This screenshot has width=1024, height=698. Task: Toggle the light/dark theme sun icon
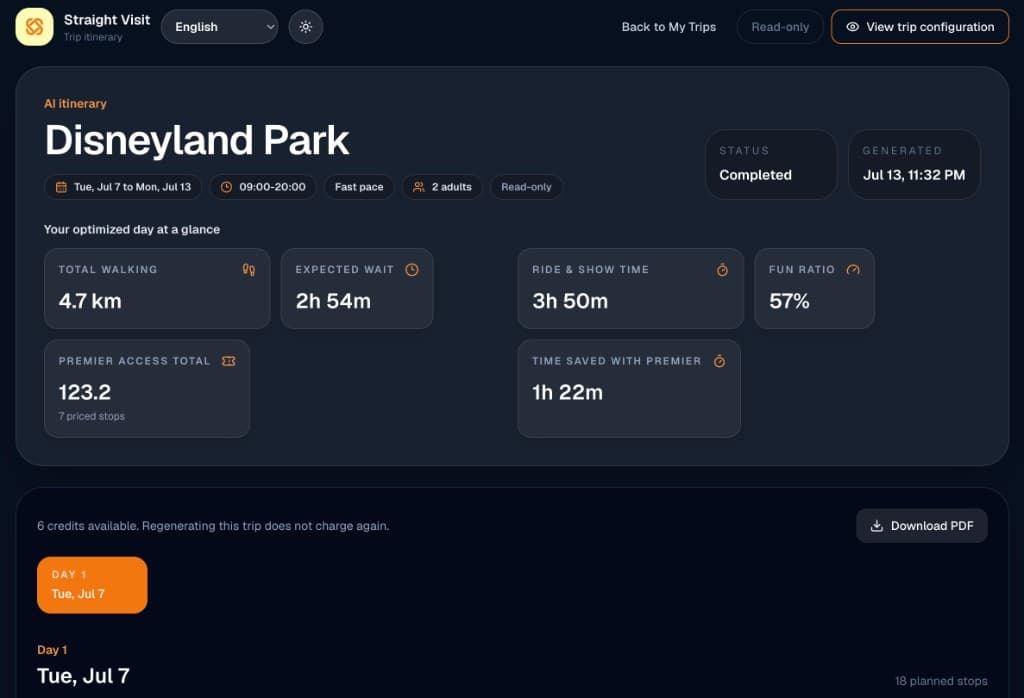[x=306, y=27]
